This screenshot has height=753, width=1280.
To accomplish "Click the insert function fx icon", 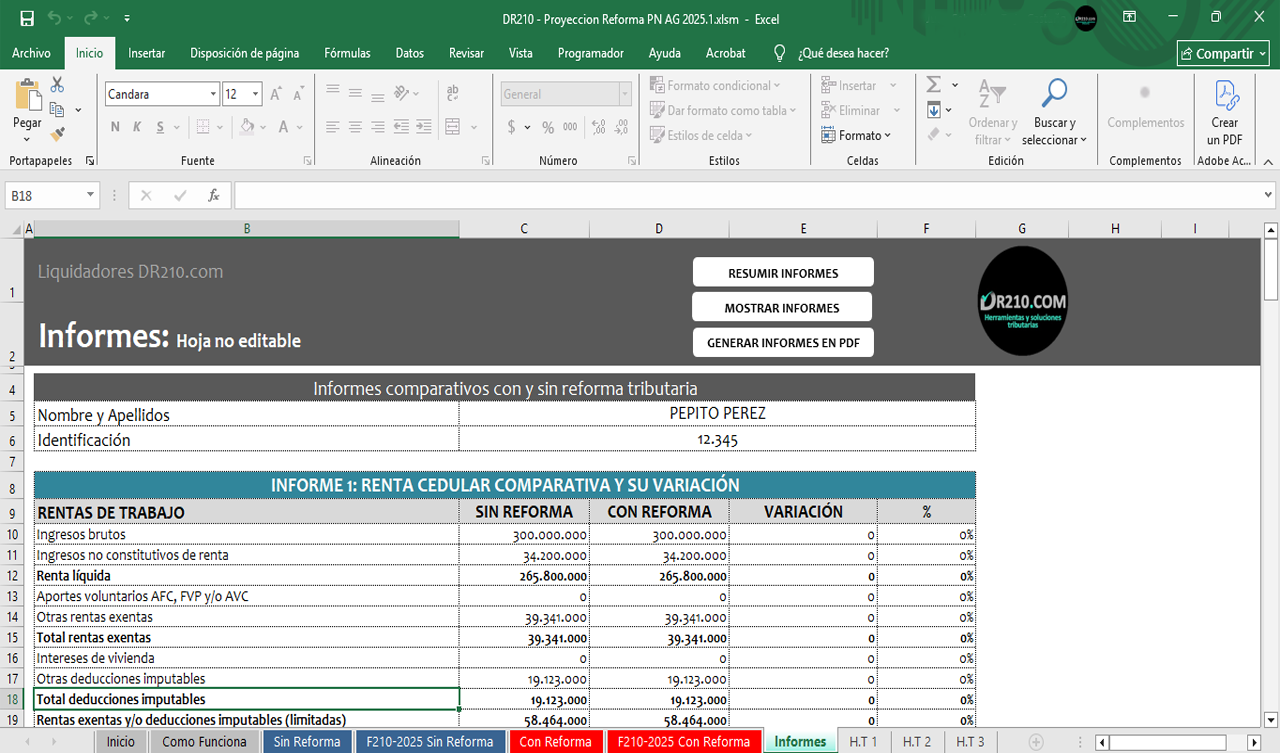I will point(213,196).
